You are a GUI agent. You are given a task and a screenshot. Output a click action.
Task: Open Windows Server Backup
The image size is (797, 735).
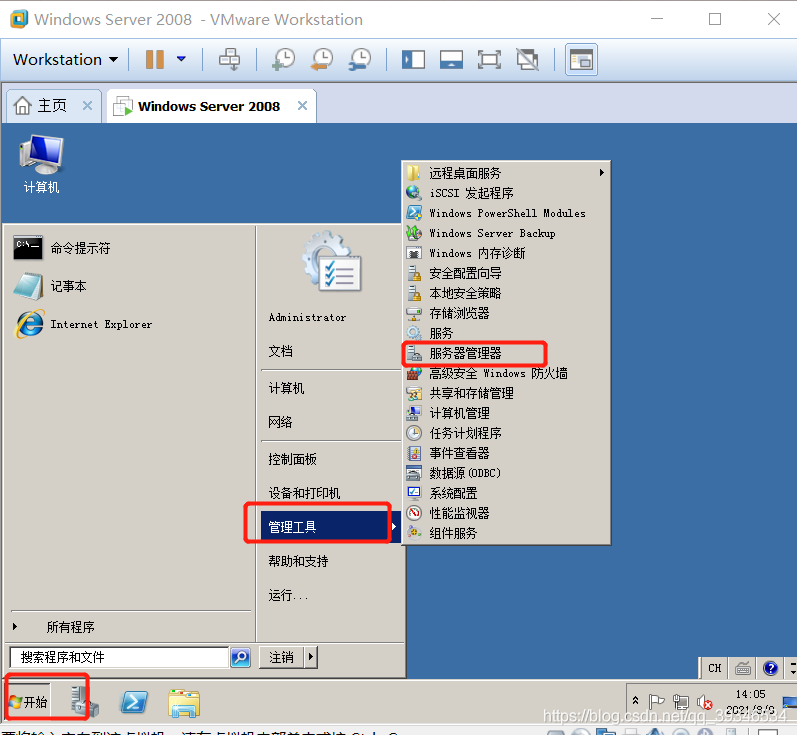coord(506,233)
